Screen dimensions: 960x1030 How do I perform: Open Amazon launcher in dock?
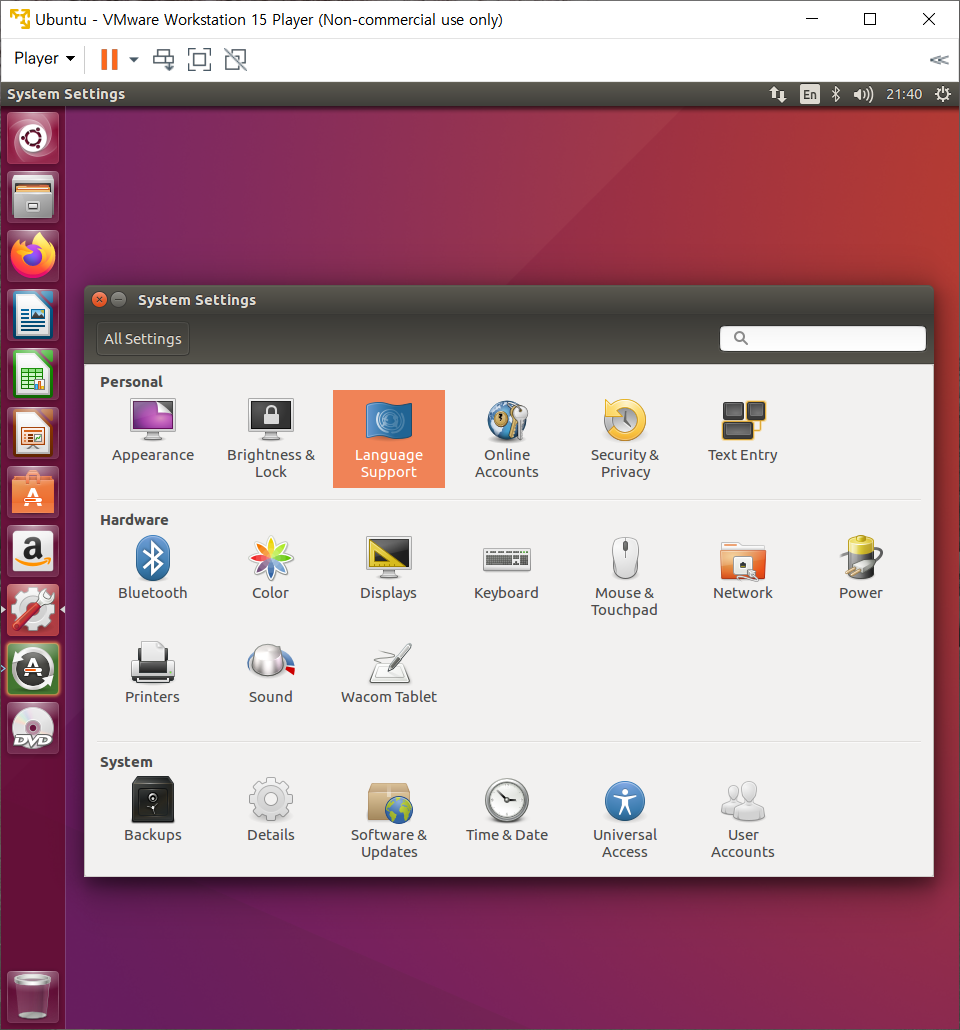tap(33, 552)
